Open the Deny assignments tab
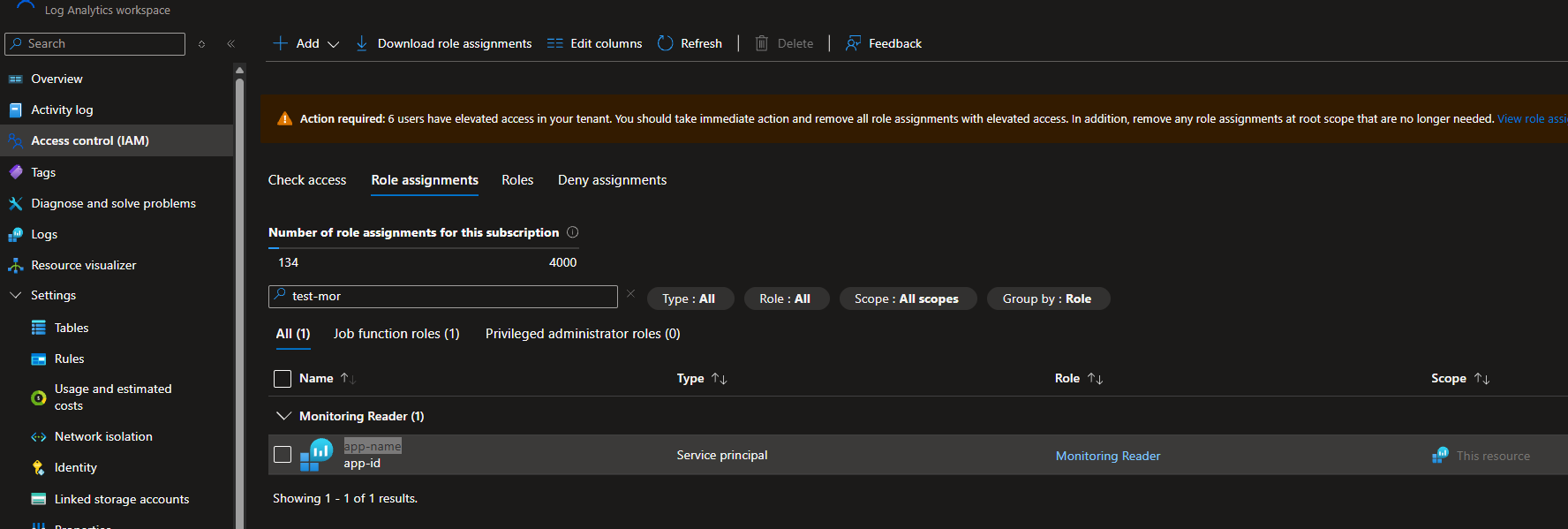The image size is (1568, 529). 612,180
